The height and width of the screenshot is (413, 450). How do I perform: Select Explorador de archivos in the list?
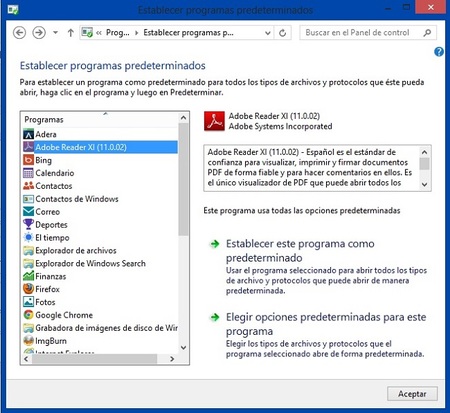pos(100,250)
